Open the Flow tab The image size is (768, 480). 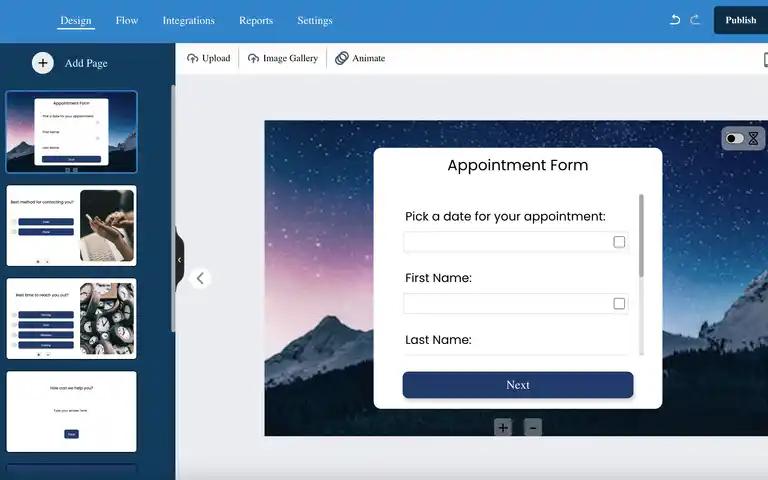[x=127, y=21]
